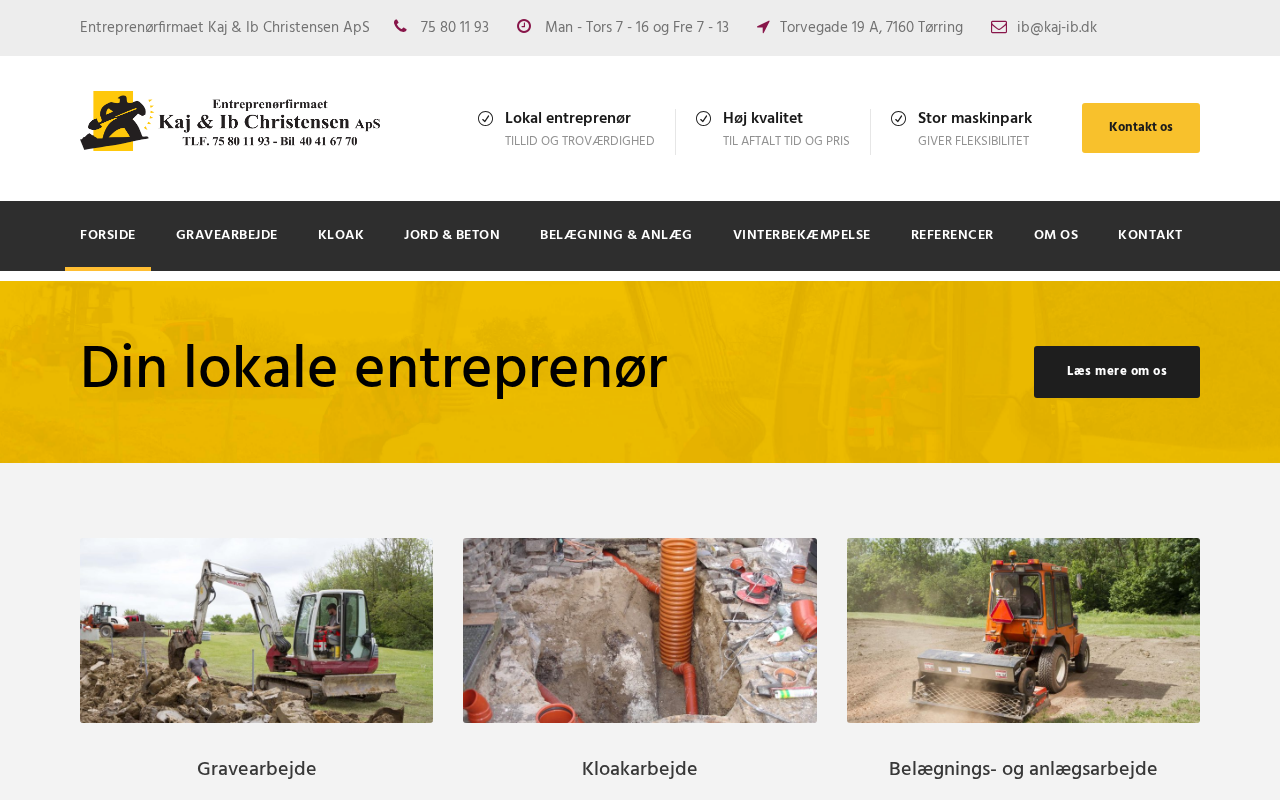This screenshot has width=1280, height=800.
Task: Open the Gravearbejde menu item
Action: pos(227,236)
